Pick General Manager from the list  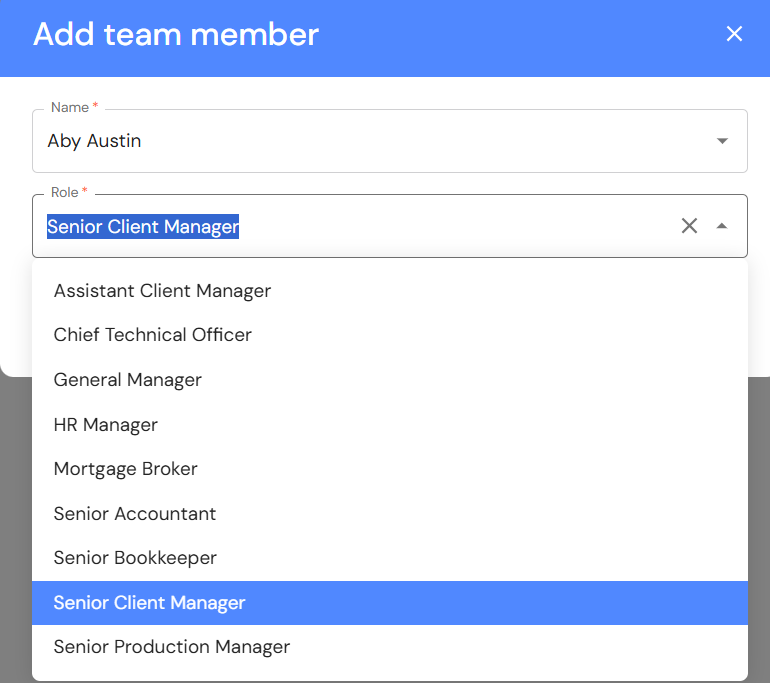coord(127,380)
